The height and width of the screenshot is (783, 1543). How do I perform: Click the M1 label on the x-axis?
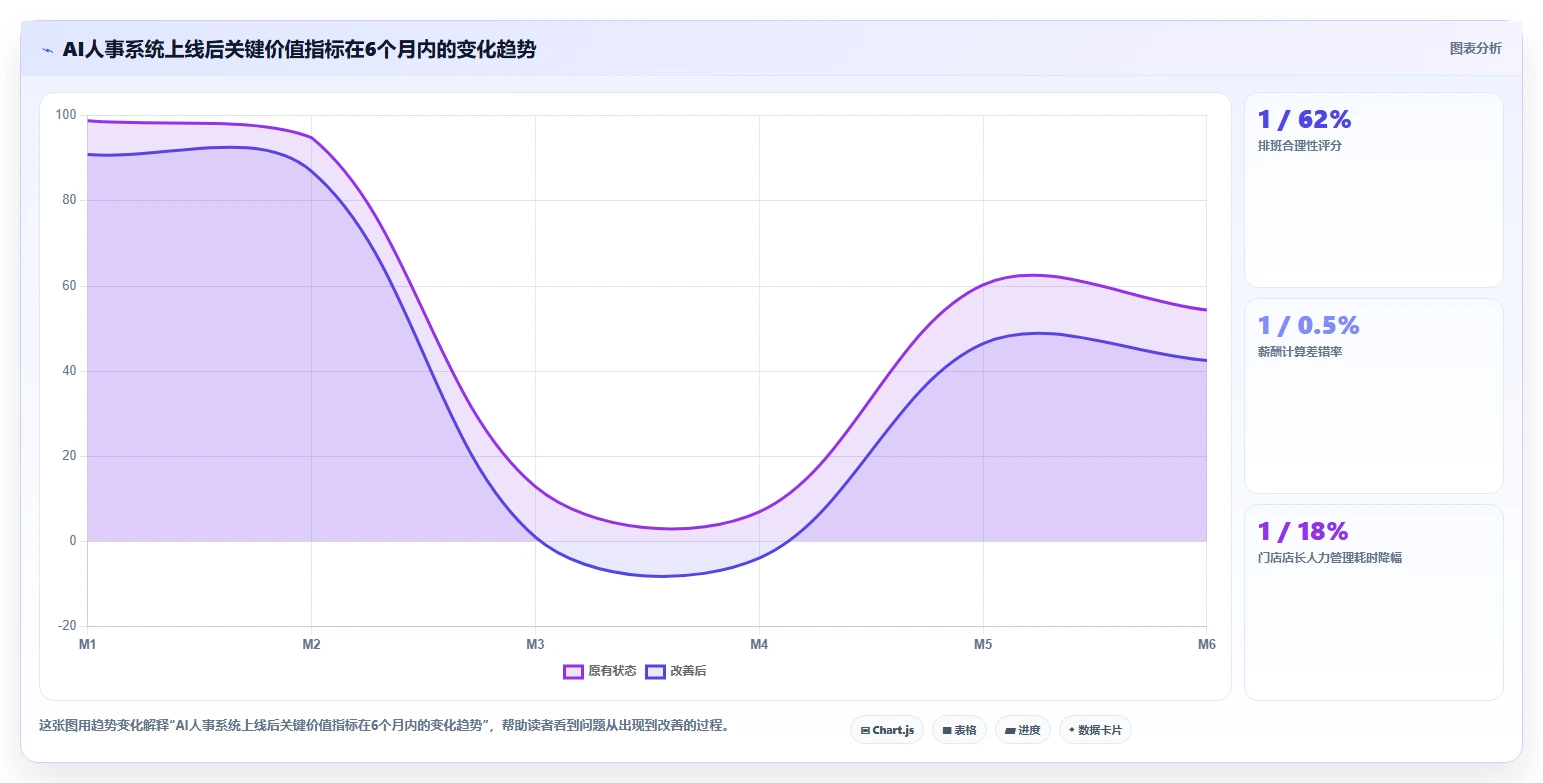click(x=88, y=644)
